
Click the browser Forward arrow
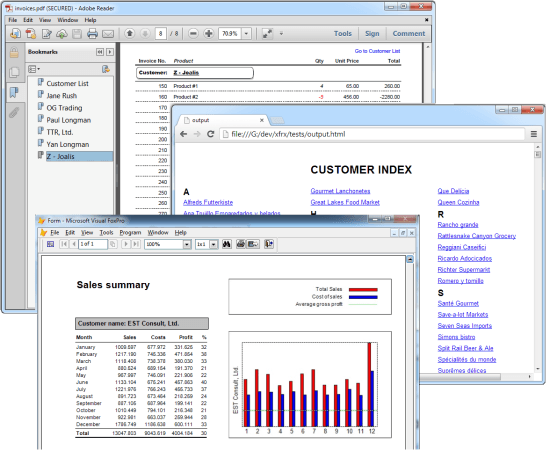197,134
